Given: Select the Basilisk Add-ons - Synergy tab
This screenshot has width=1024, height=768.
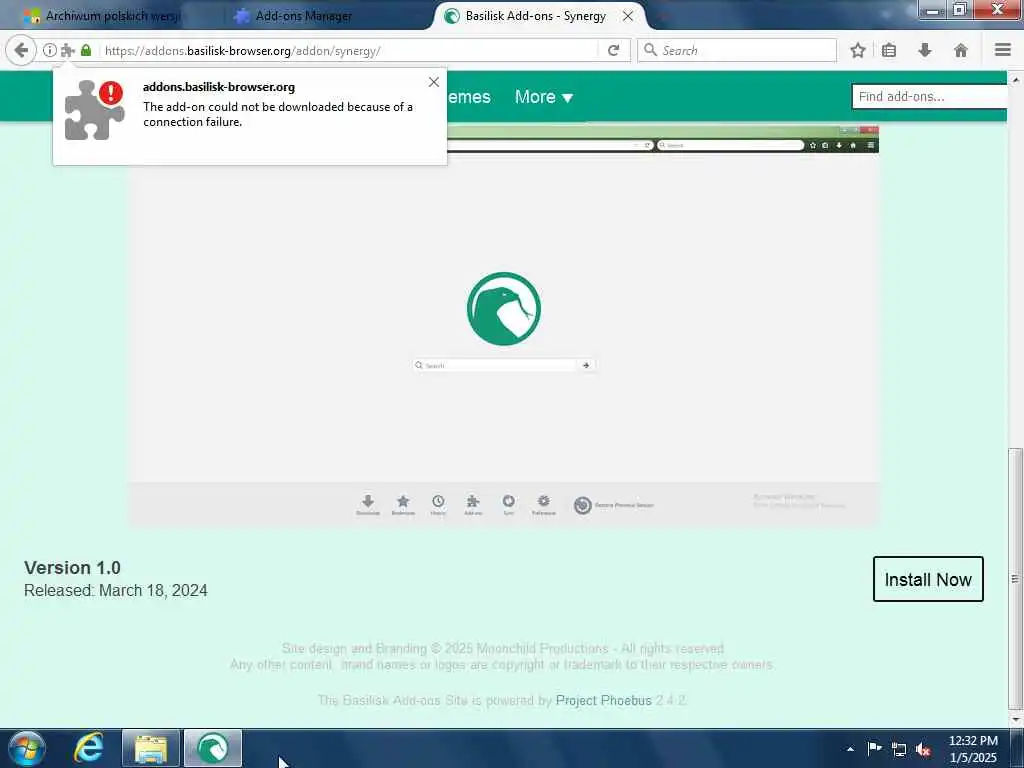Looking at the screenshot, I should pos(536,16).
